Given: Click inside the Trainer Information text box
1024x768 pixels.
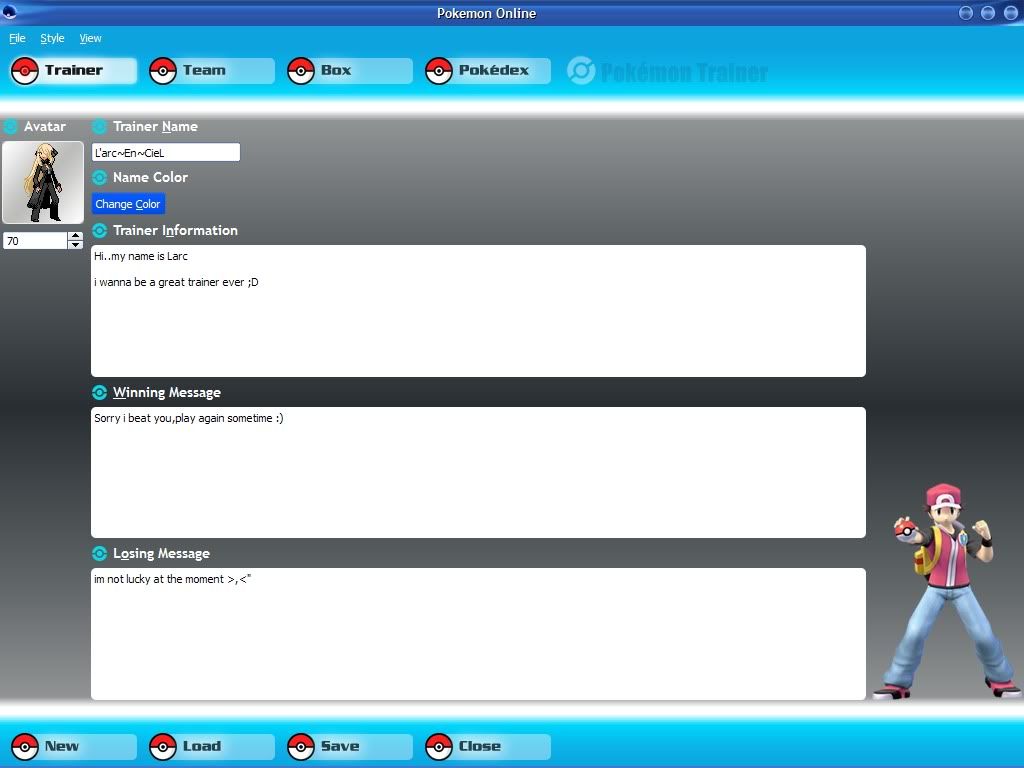Looking at the screenshot, I should pos(478,311).
